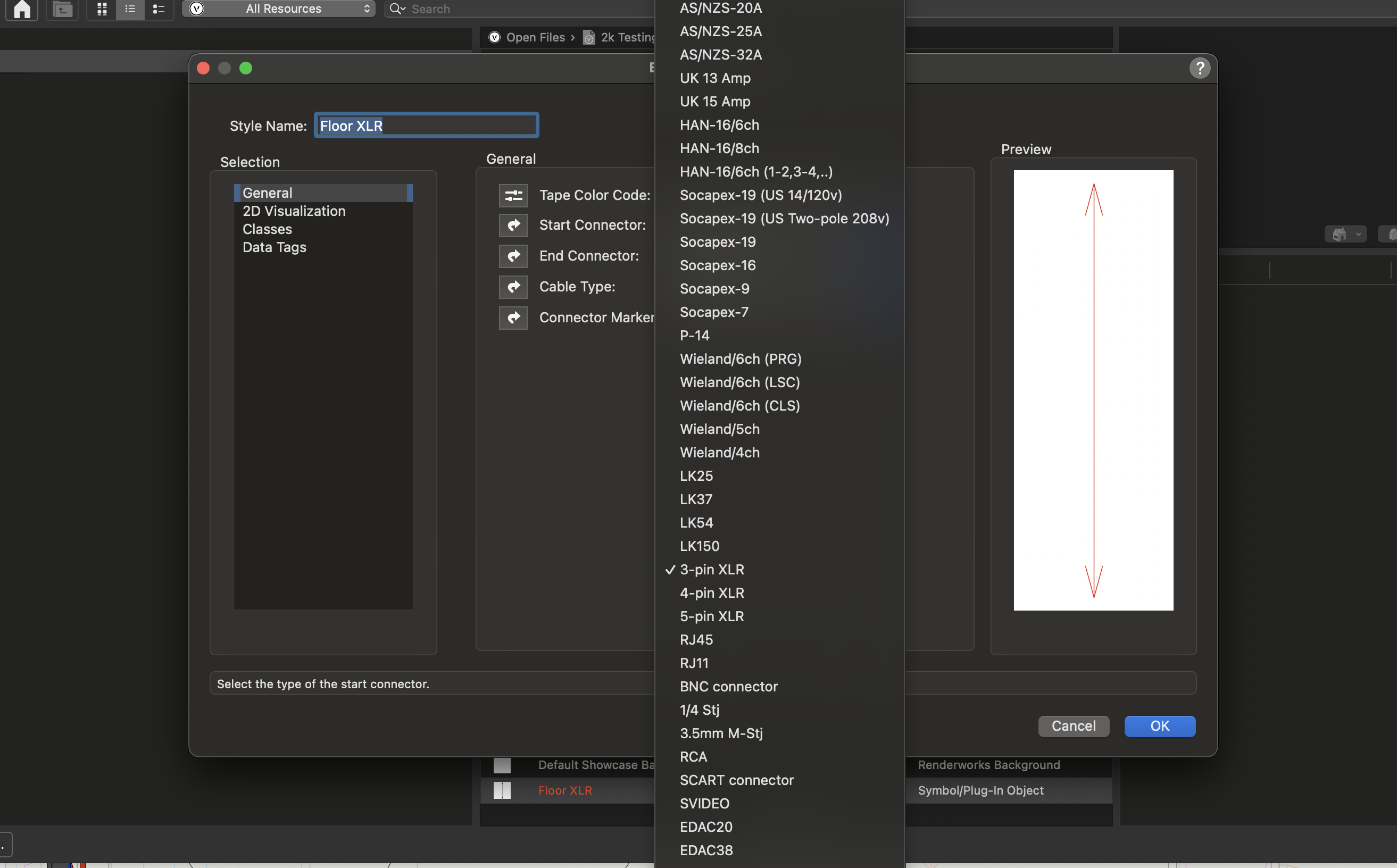Open Data Tags settings pane
This screenshot has width=1397, height=868.
[x=274, y=247]
